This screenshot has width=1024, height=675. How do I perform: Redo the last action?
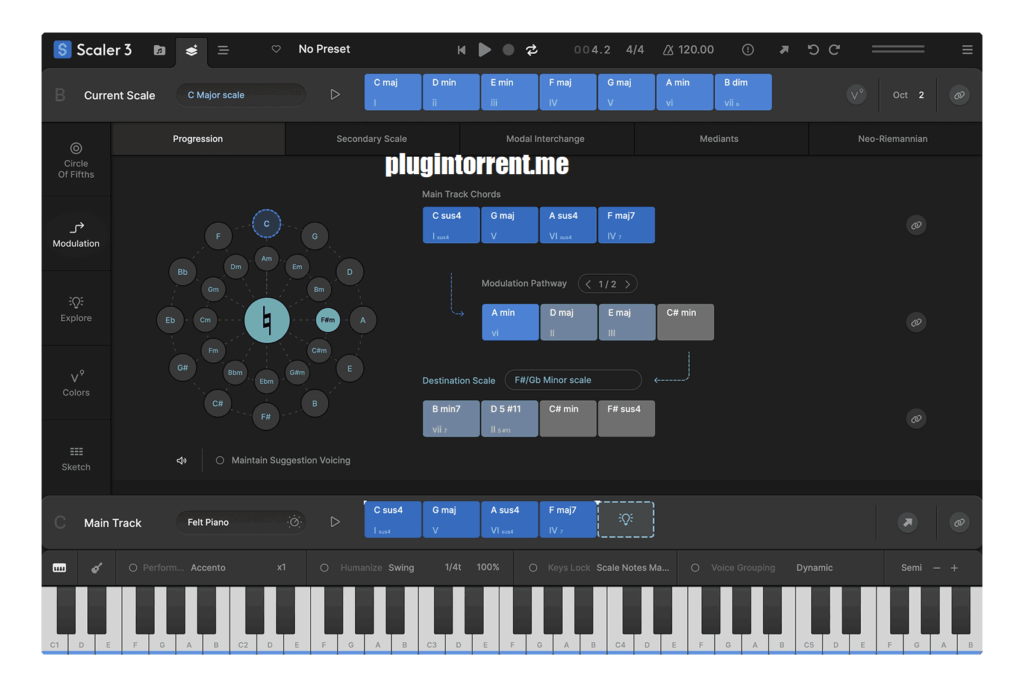click(x=835, y=50)
